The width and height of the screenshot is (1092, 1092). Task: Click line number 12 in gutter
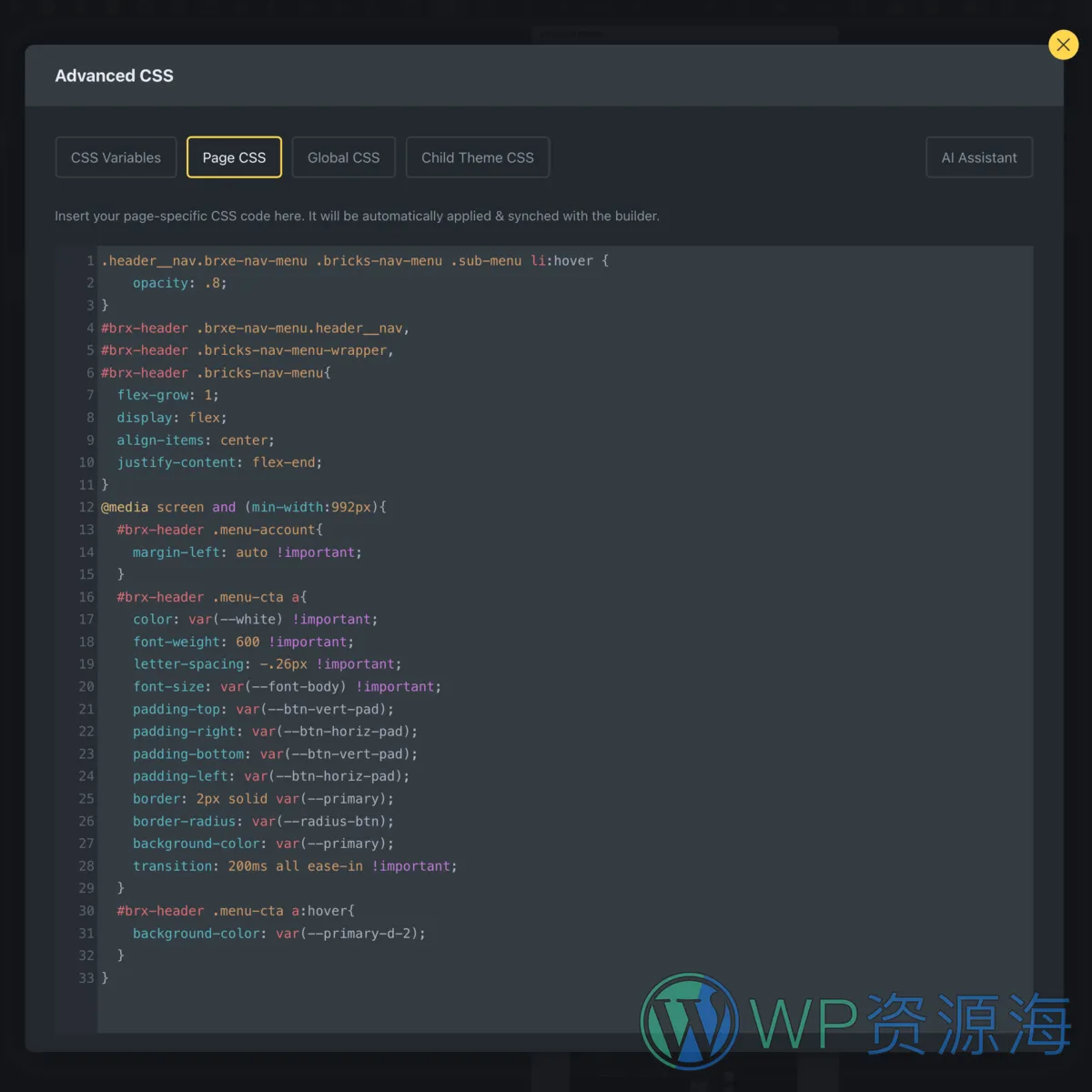86,507
